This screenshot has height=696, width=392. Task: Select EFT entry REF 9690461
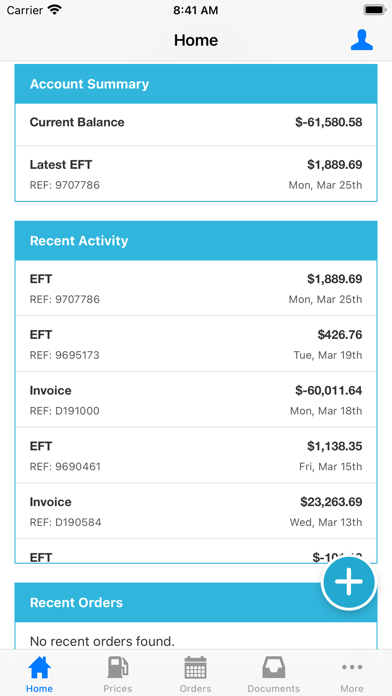click(196, 455)
